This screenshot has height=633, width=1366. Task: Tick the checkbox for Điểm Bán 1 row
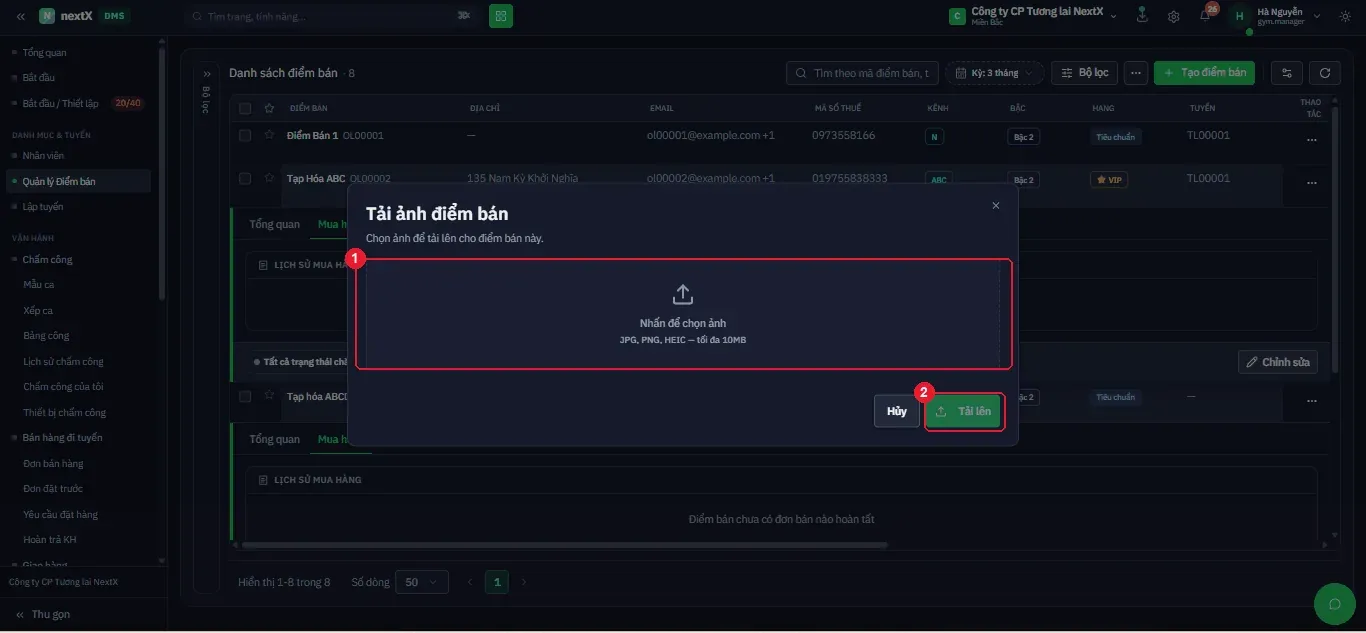[x=245, y=135]
